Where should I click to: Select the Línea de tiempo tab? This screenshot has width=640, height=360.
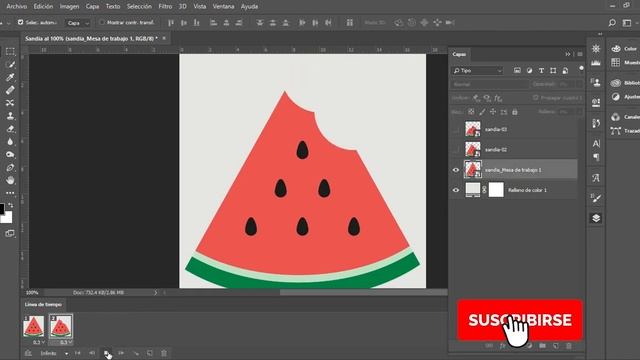pos(43,304)
